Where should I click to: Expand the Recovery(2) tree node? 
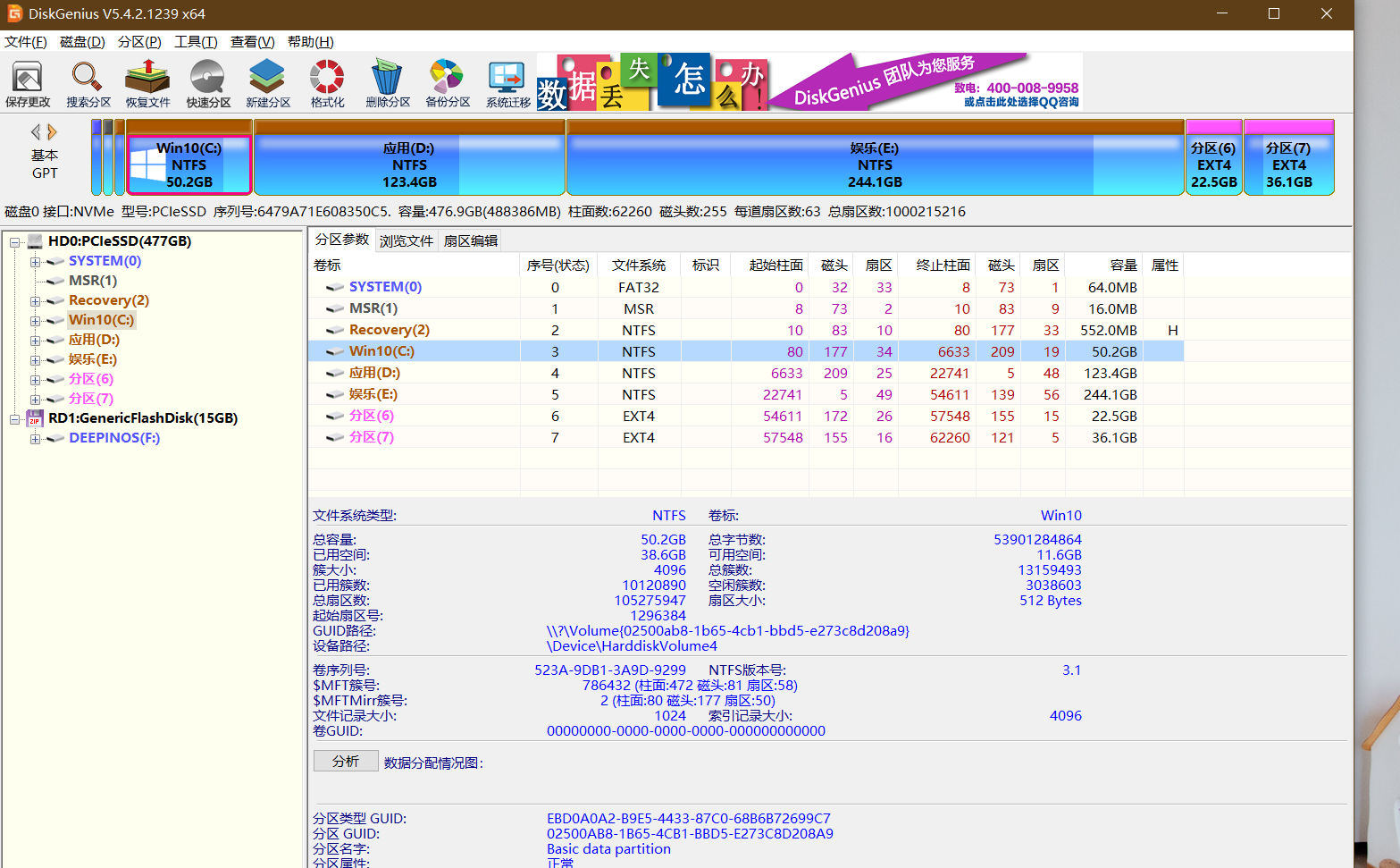(35, 300)
